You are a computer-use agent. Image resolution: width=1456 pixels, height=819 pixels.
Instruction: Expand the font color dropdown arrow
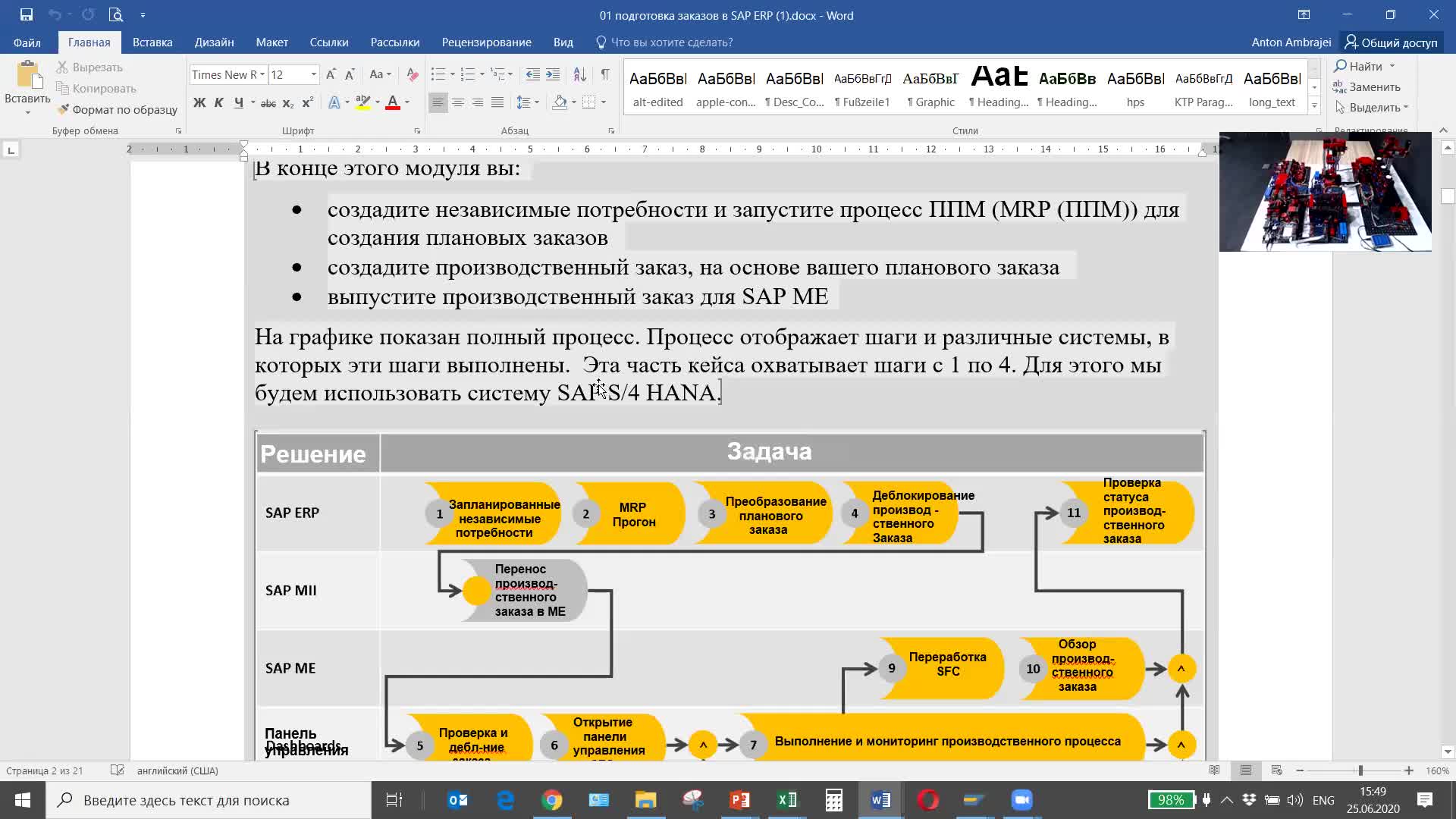(407, 102)
